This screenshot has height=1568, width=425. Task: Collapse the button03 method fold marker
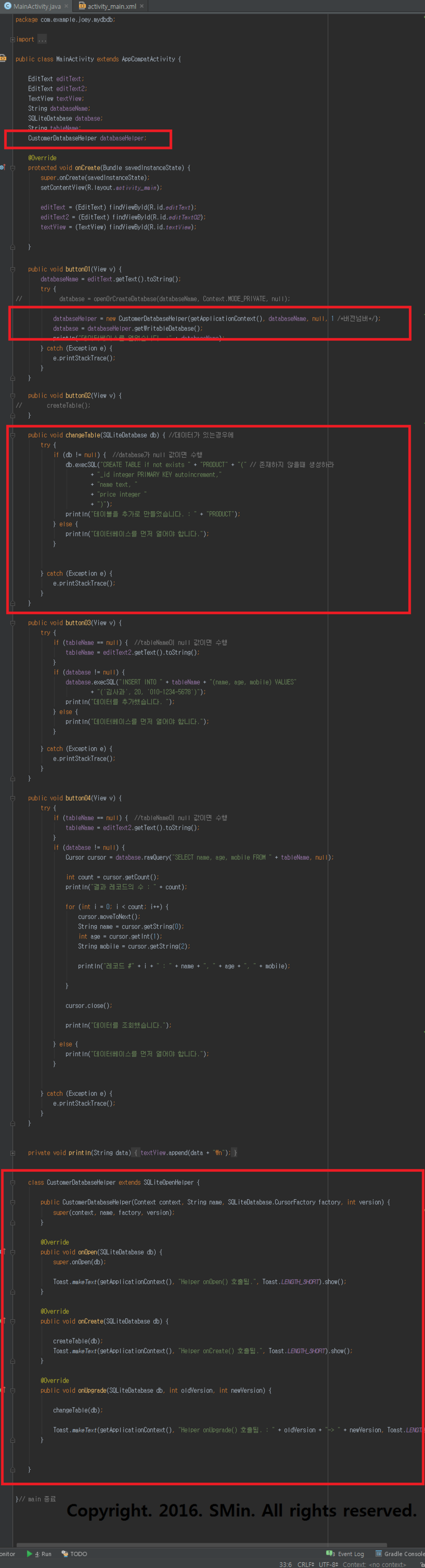(12, 623)
